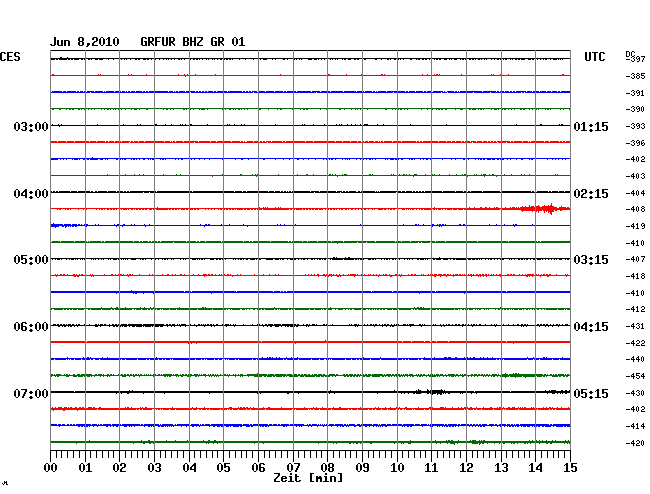Click the red seismic burst on the -408 trace
The width and height of the screenshot is (650, 494).
[545, 208]
